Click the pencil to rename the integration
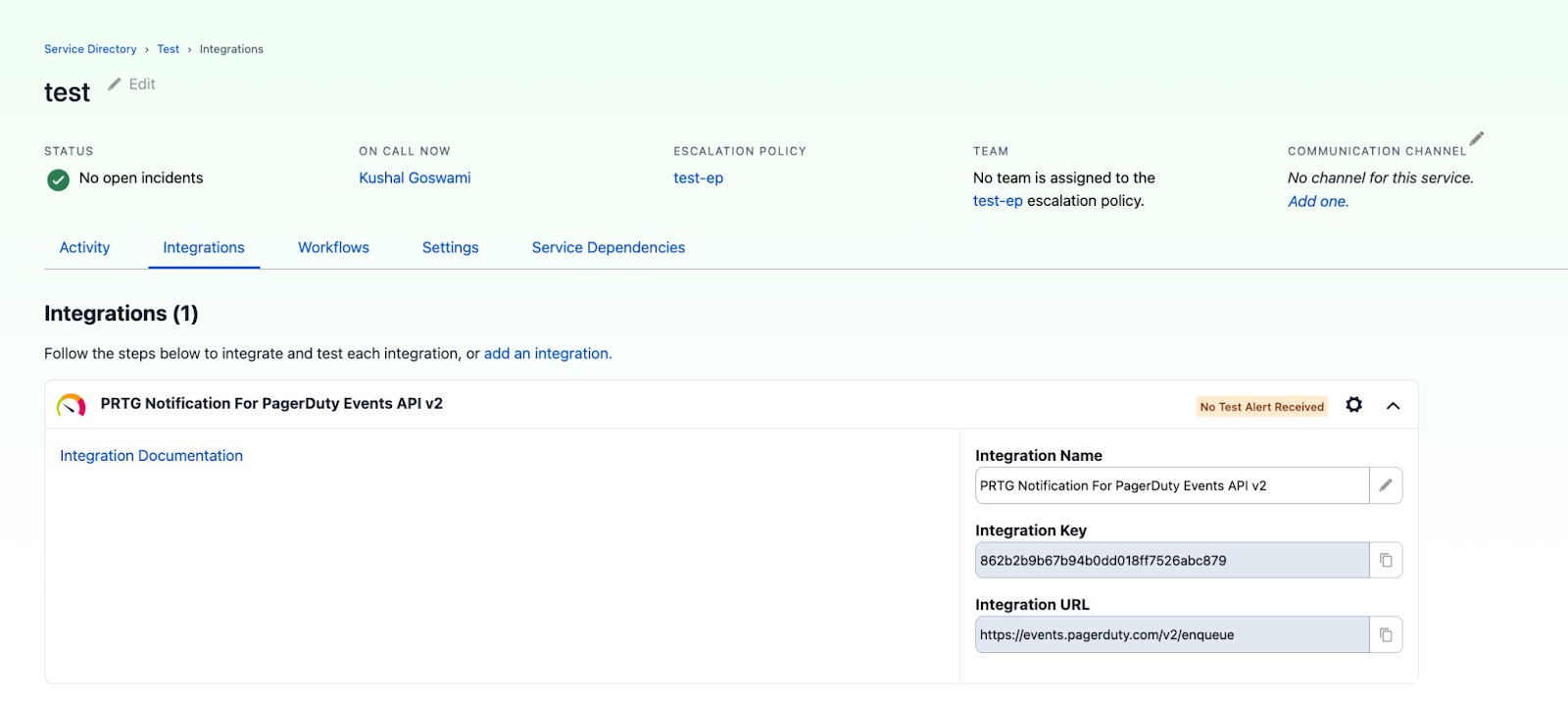Image resolution: width=1568 pixels, height=702 pixels. point(1386,485)
